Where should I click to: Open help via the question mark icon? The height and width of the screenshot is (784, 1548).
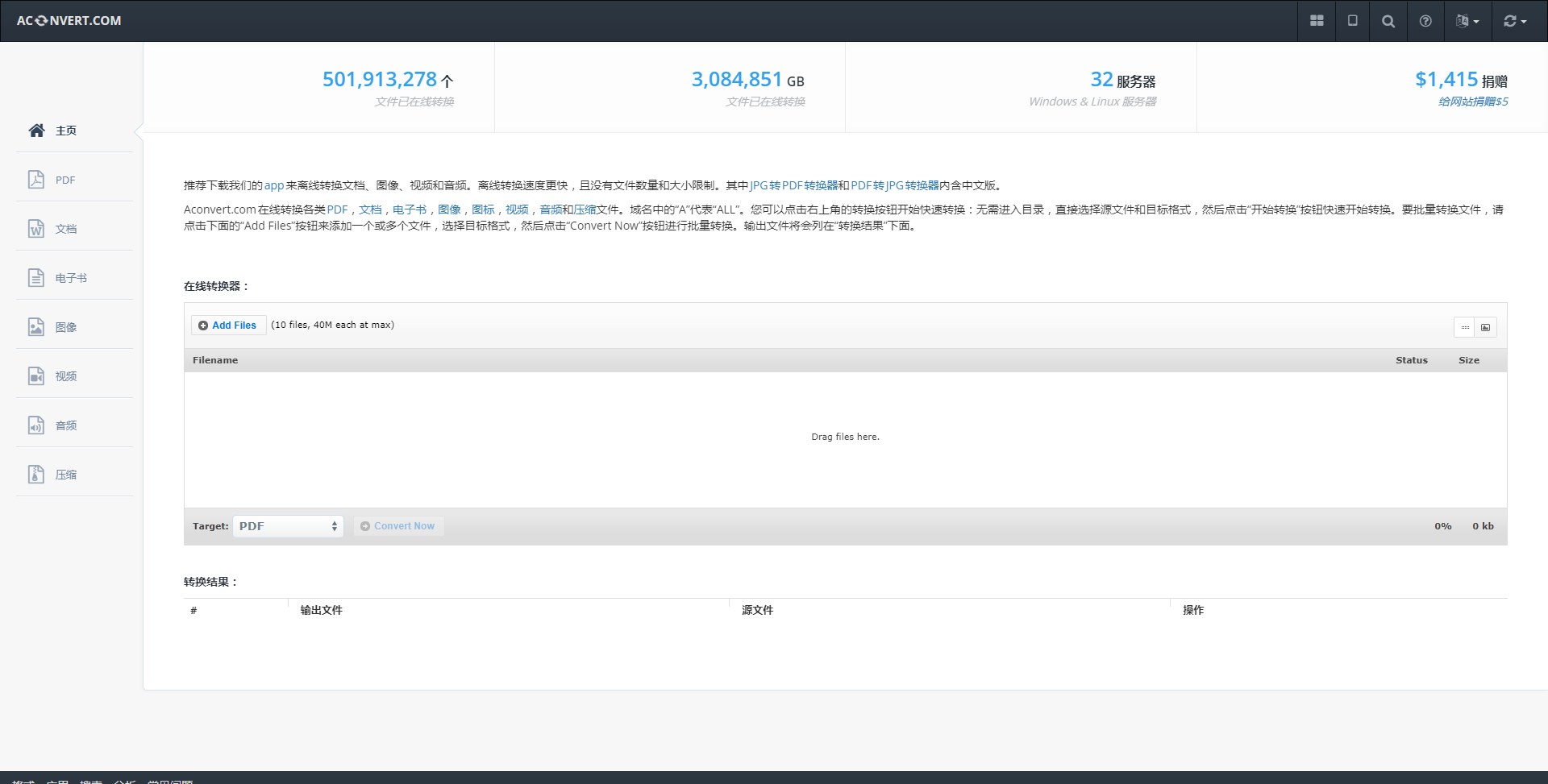click(1425, 21)
